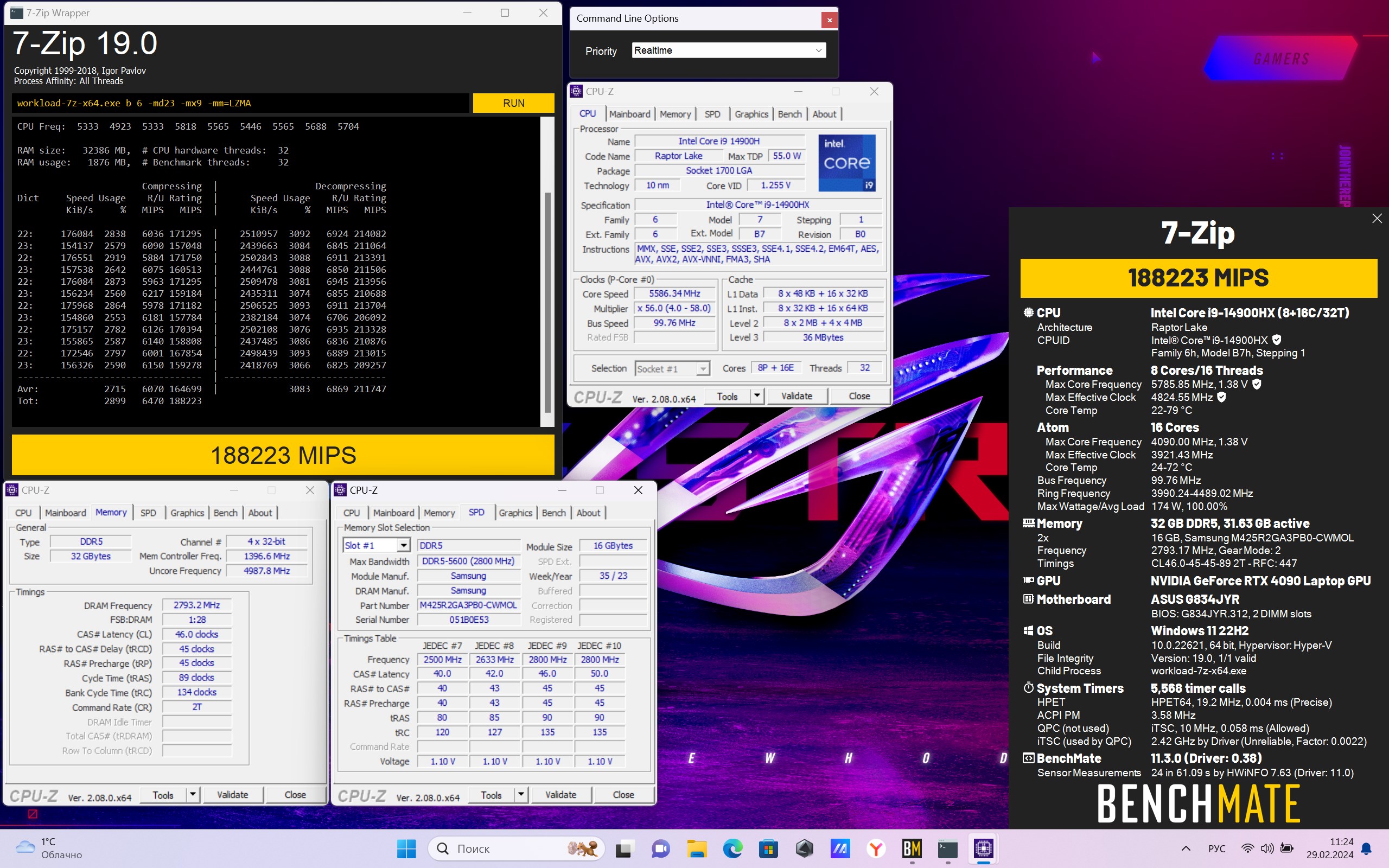
Task: Expand Tools arrow in top CPU-Z window
Action: (x=757, y=395)
